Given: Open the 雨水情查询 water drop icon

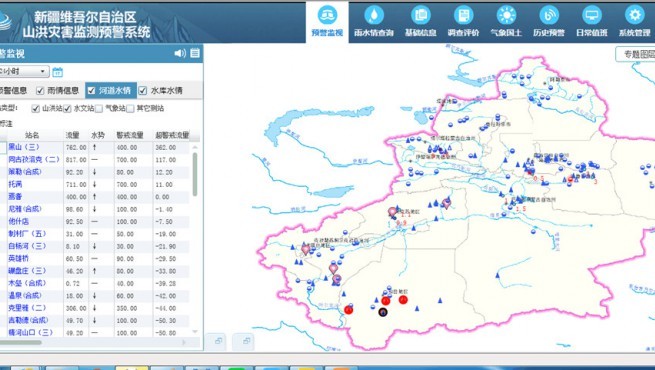Looking at the screenshot, I should (x=374, y=15).
